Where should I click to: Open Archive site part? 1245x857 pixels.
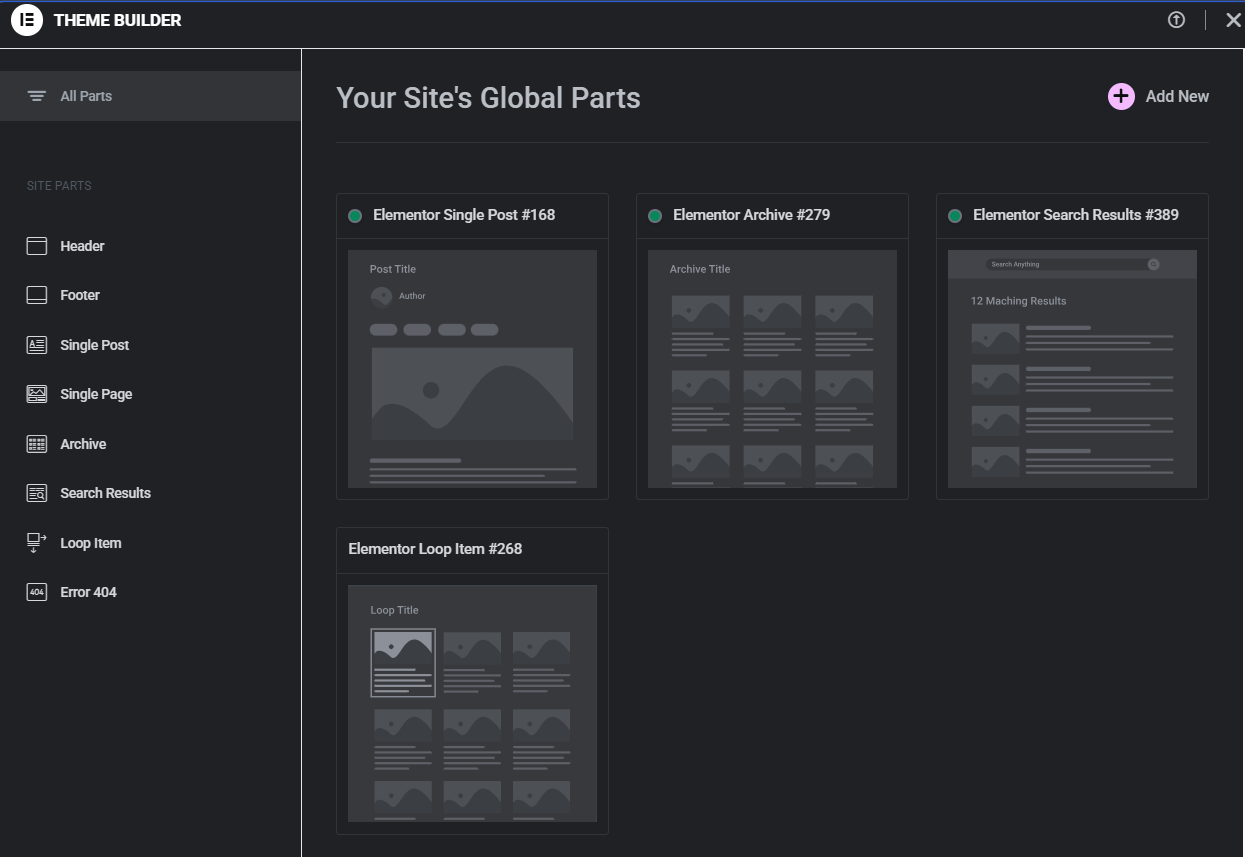click(83, 444)
